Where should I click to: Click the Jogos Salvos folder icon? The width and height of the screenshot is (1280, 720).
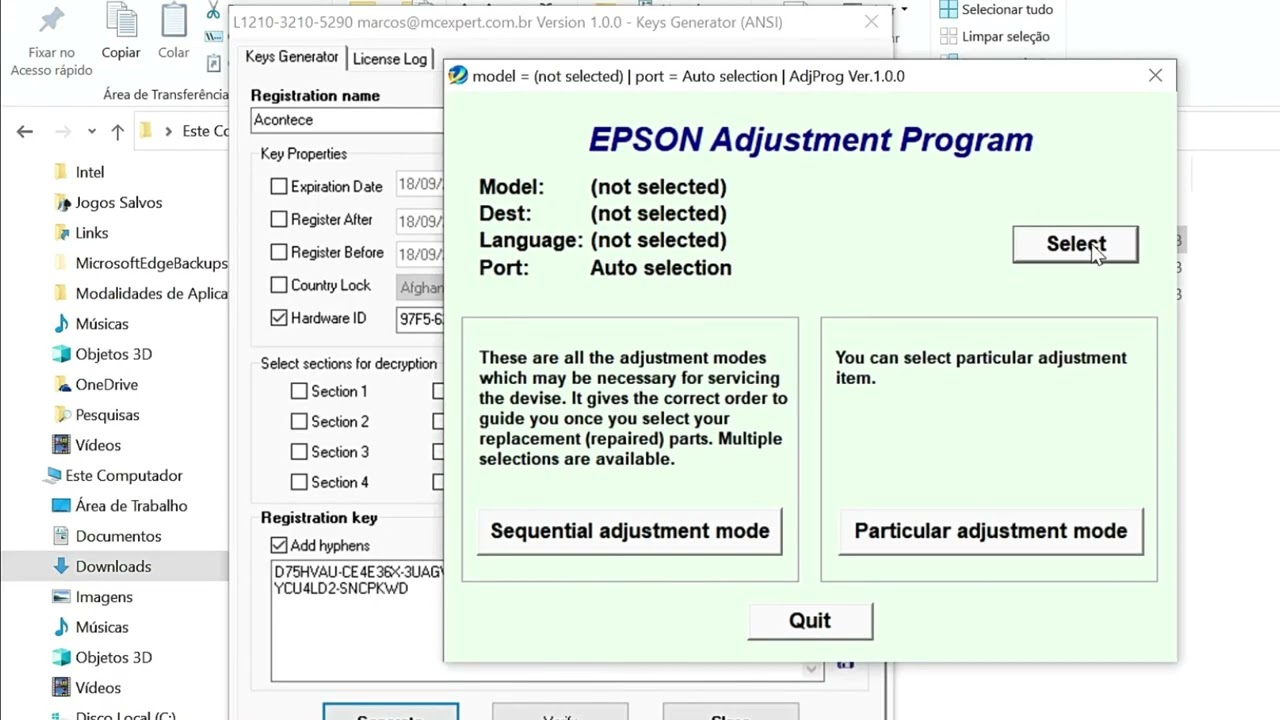click(x=61, y=202)
